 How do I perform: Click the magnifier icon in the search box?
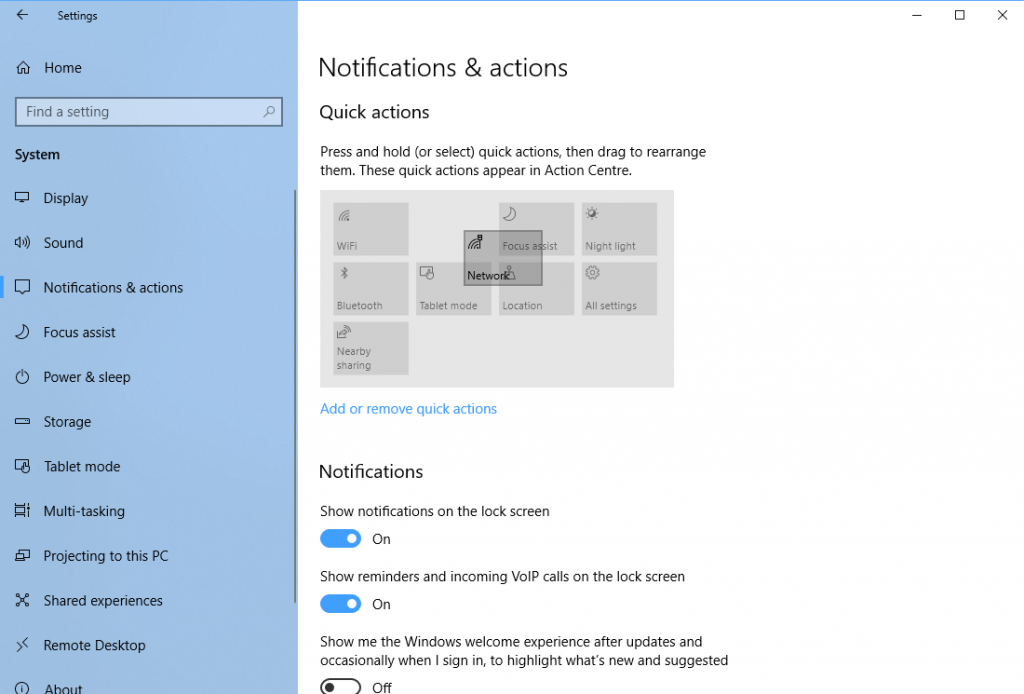tap(268, 112)
